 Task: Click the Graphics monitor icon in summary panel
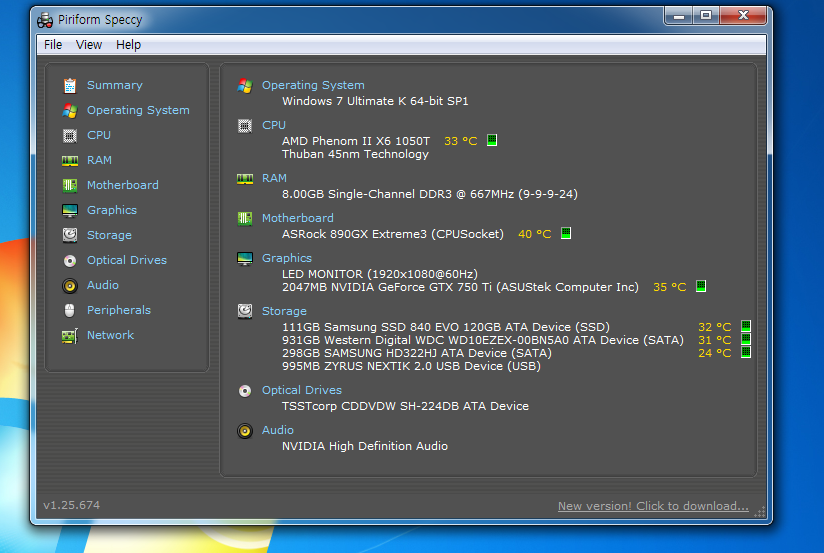coord(245,259)
